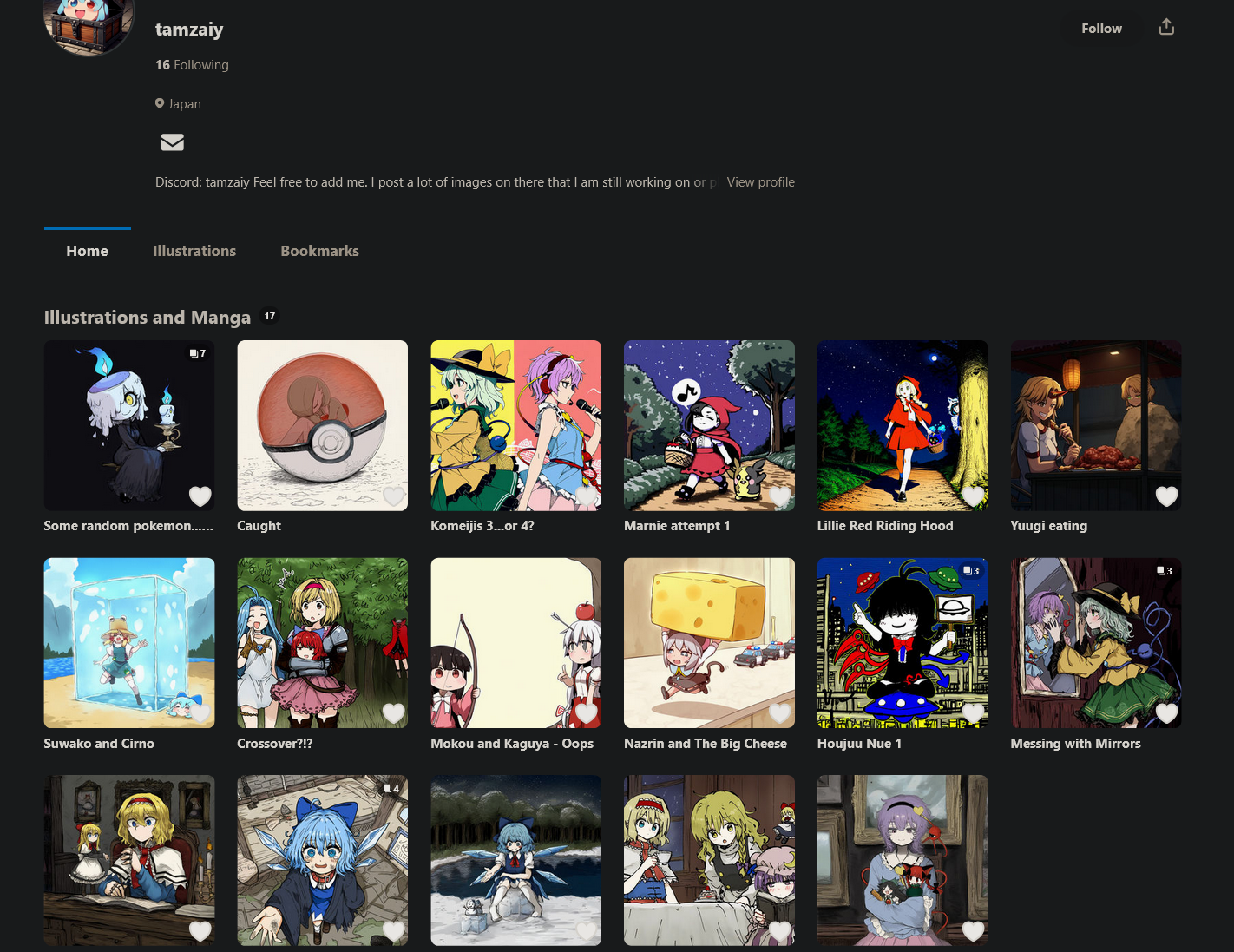Open the Yuugi eating thumbnail
Image resolution: width=1234 pixels, height=952 pixels.
[x=1096, y=425]
